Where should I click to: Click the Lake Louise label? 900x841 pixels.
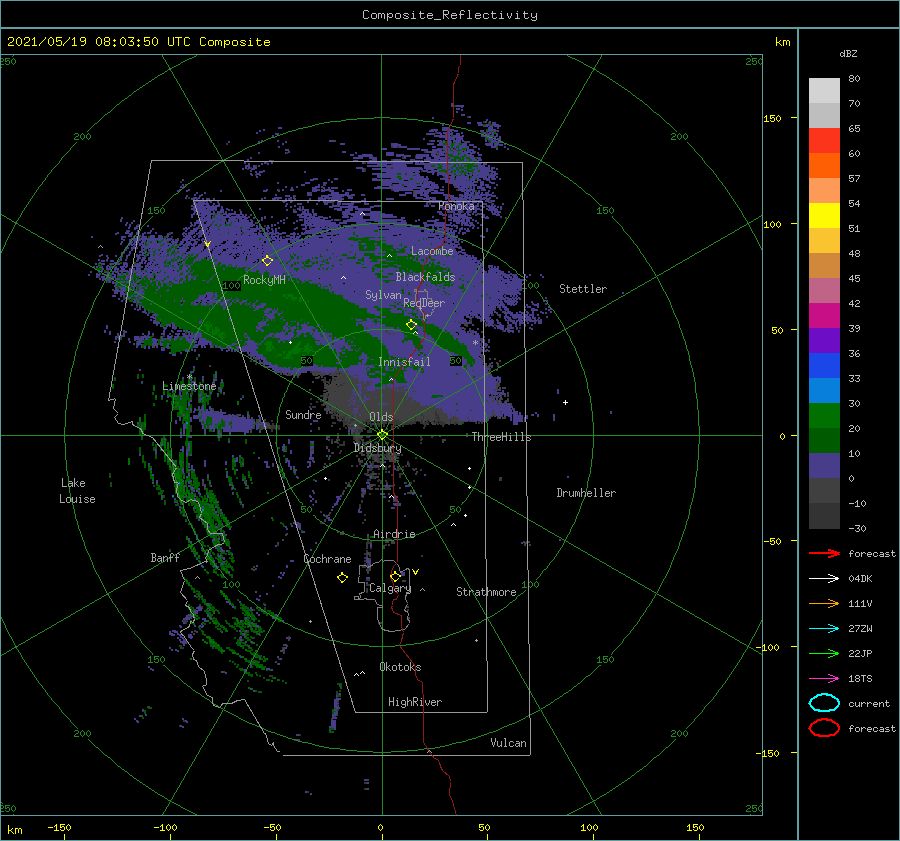[x=77, y=491]
